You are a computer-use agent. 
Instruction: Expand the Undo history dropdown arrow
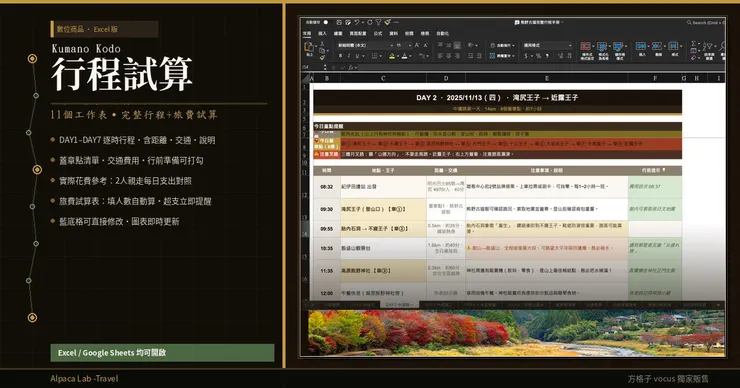tap(363, 22)
